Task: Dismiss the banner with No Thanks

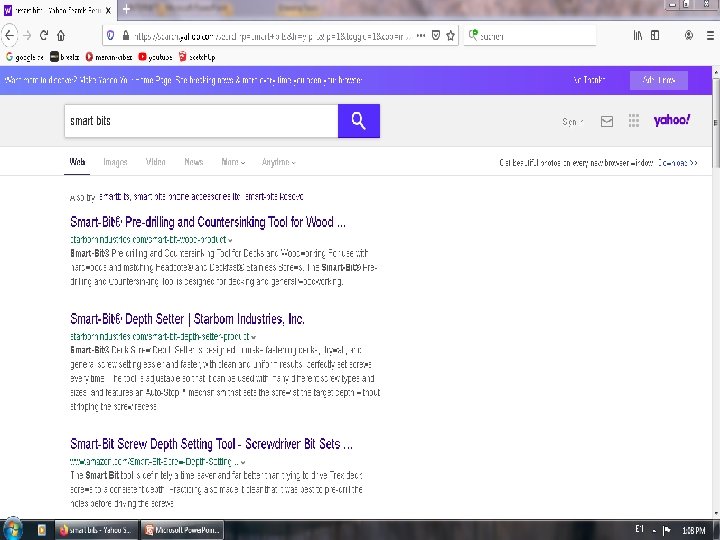Action: [x=589, y=80]
